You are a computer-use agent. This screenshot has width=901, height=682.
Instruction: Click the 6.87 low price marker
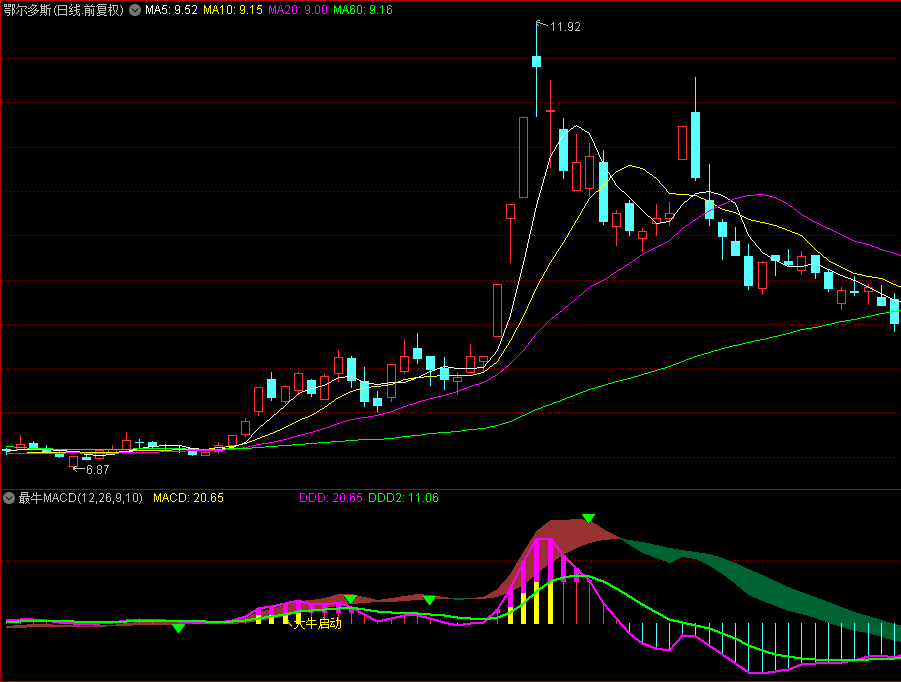97,469
